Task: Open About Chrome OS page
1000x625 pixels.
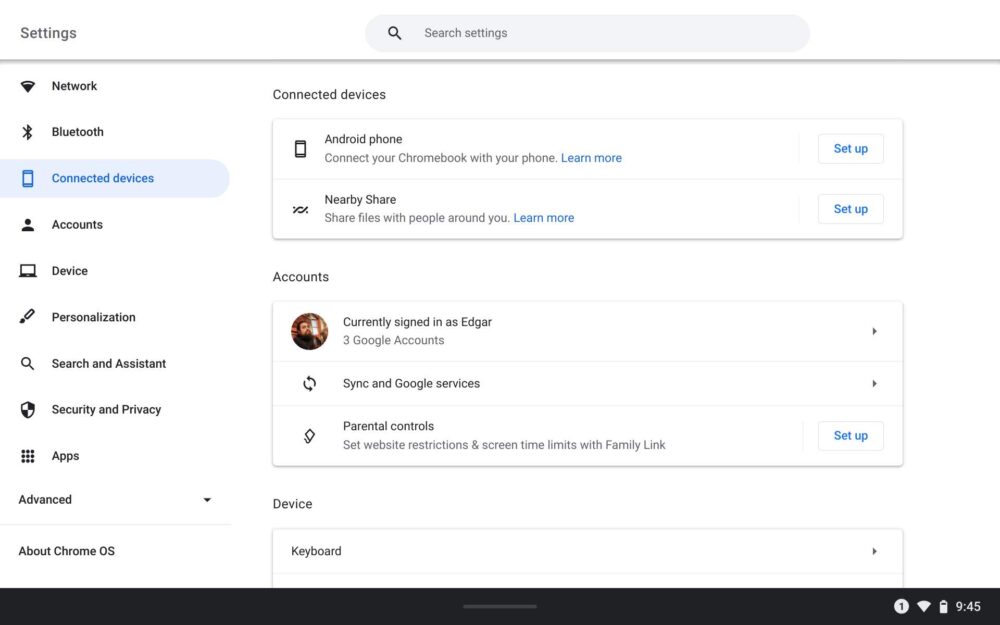Action: click(66, 551)
